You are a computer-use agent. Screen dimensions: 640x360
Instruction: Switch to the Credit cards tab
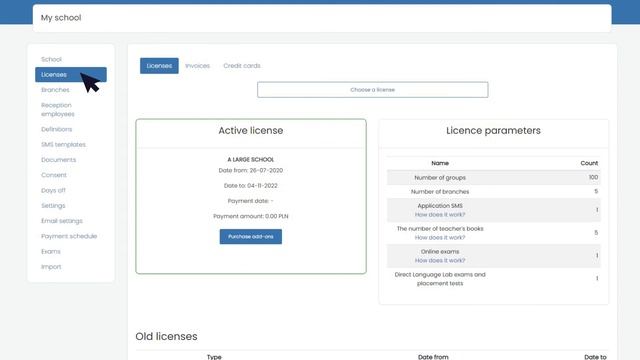(x=242, y=66)
